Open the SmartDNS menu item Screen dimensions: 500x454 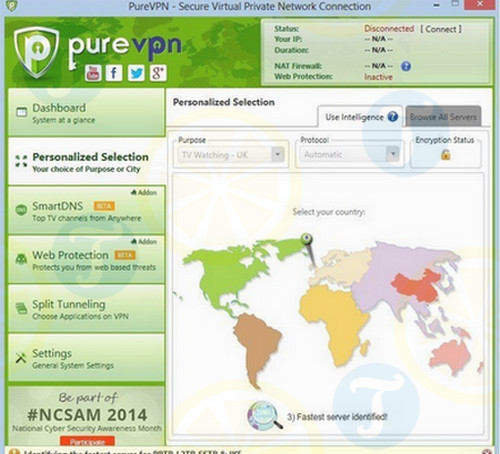tap(86, 210)
